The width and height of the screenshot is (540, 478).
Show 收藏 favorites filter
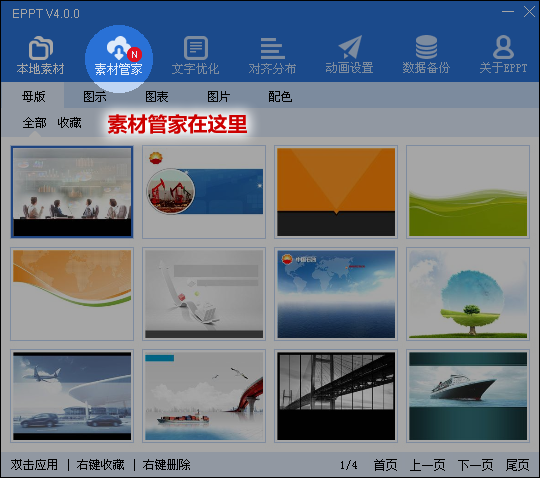[x=69, y=123]
